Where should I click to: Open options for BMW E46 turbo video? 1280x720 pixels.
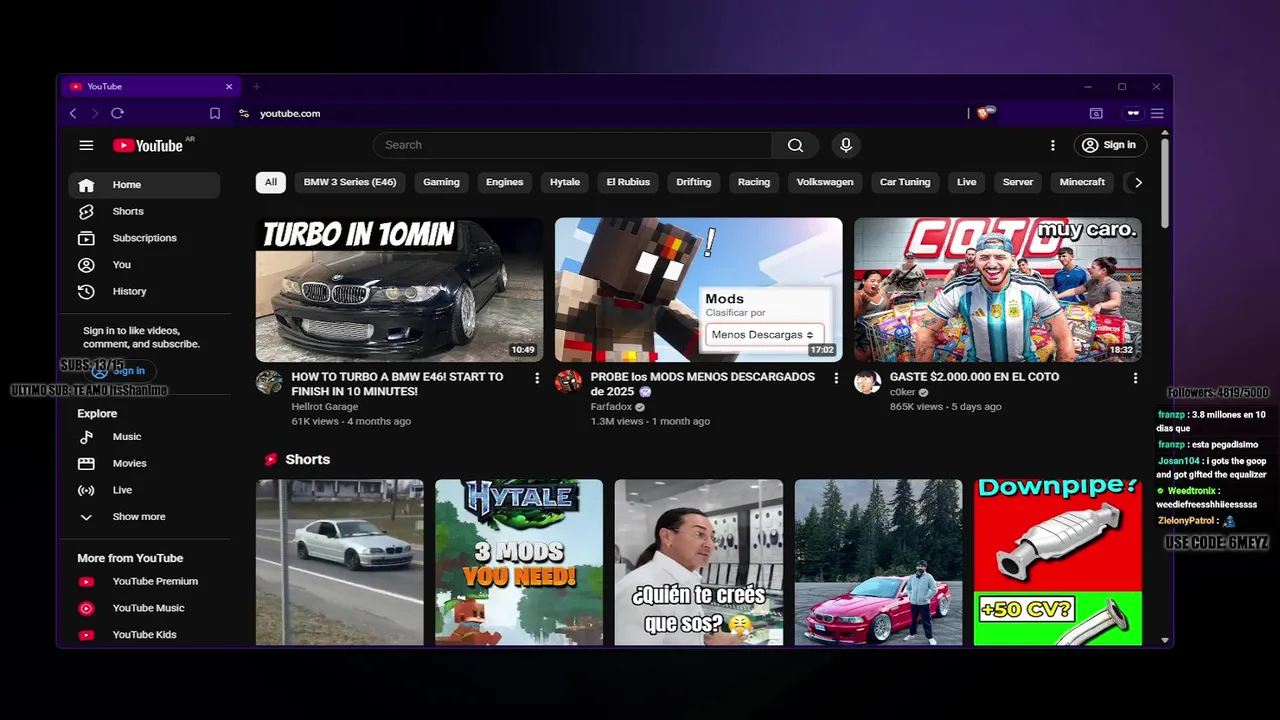tap(537, 378)
